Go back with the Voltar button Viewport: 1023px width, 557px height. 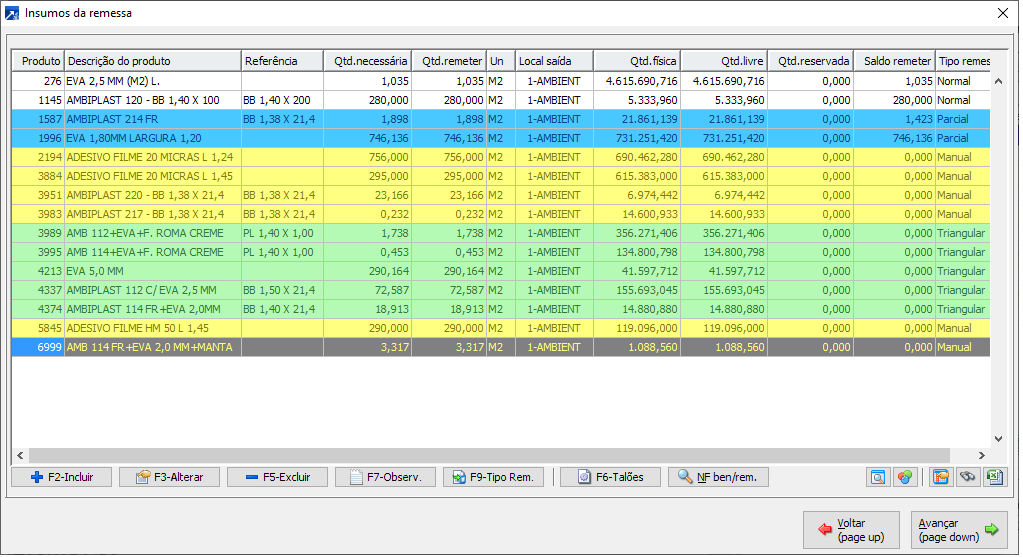pos(851,530)
